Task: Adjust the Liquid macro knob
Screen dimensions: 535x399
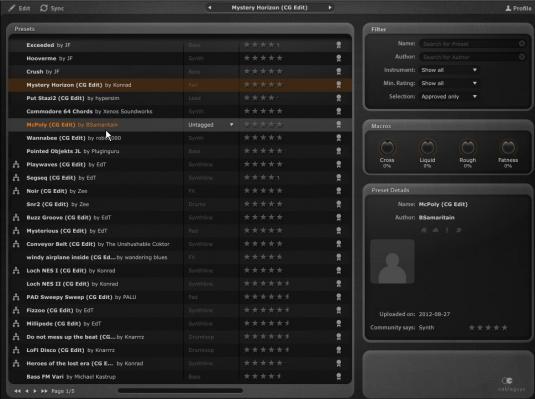Action: (427, 148)
